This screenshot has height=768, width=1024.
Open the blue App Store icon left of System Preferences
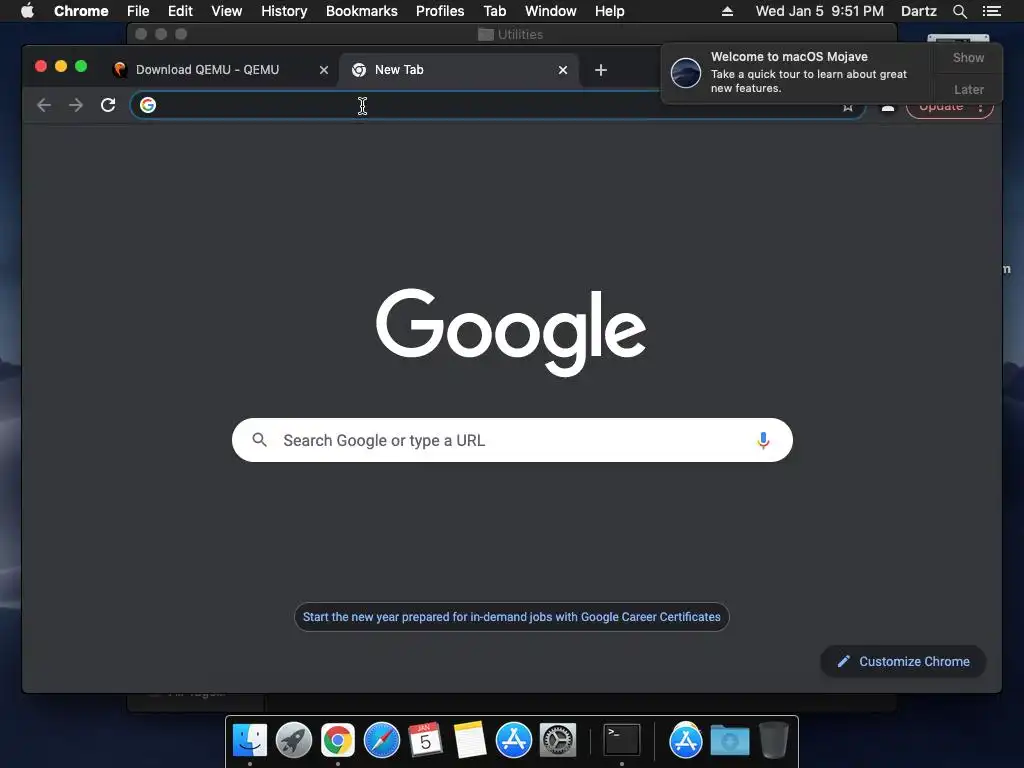[514, 740]
